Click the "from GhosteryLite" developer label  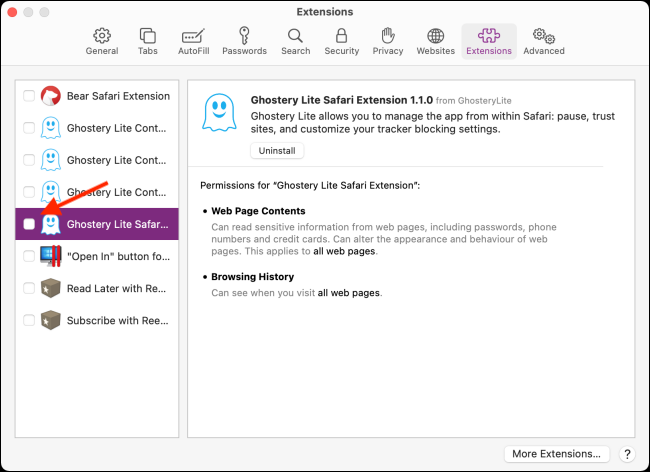[473, 101]
